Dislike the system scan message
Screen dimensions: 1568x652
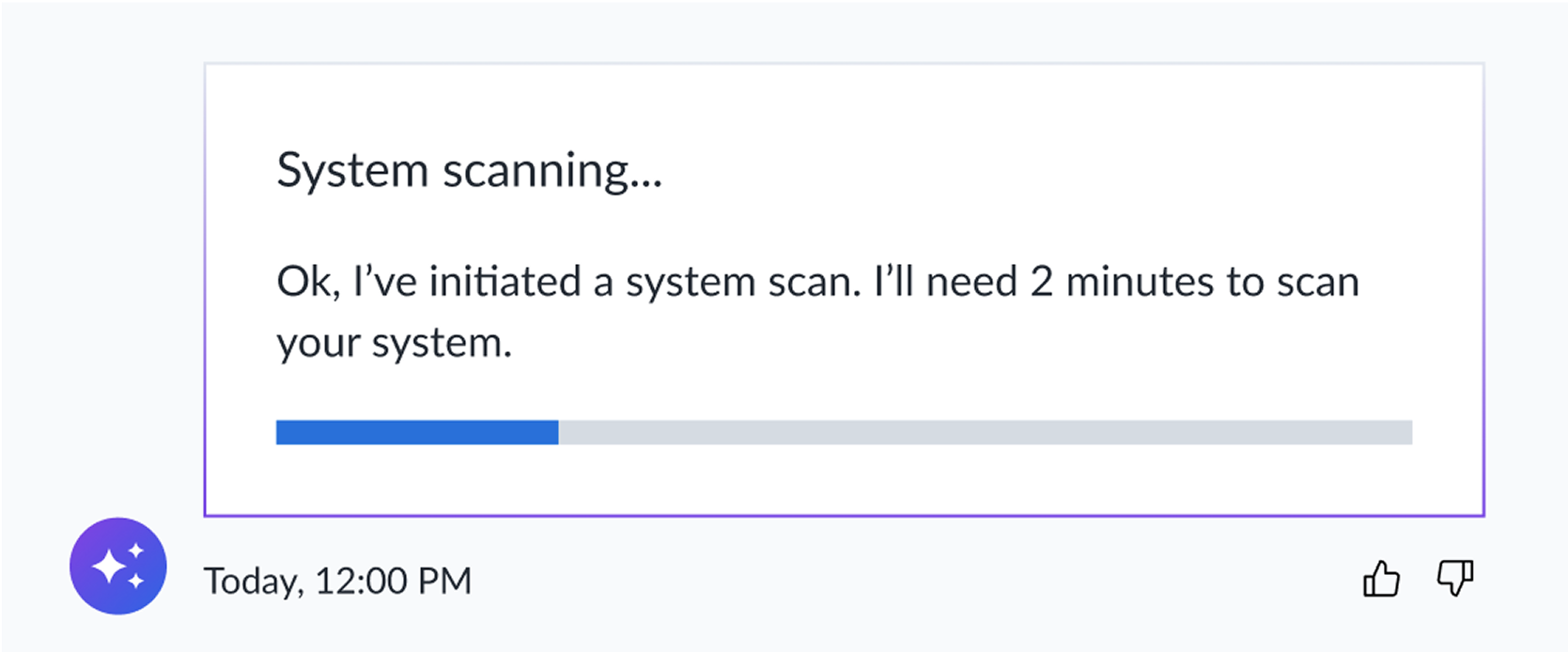[x=1455, y=578]
